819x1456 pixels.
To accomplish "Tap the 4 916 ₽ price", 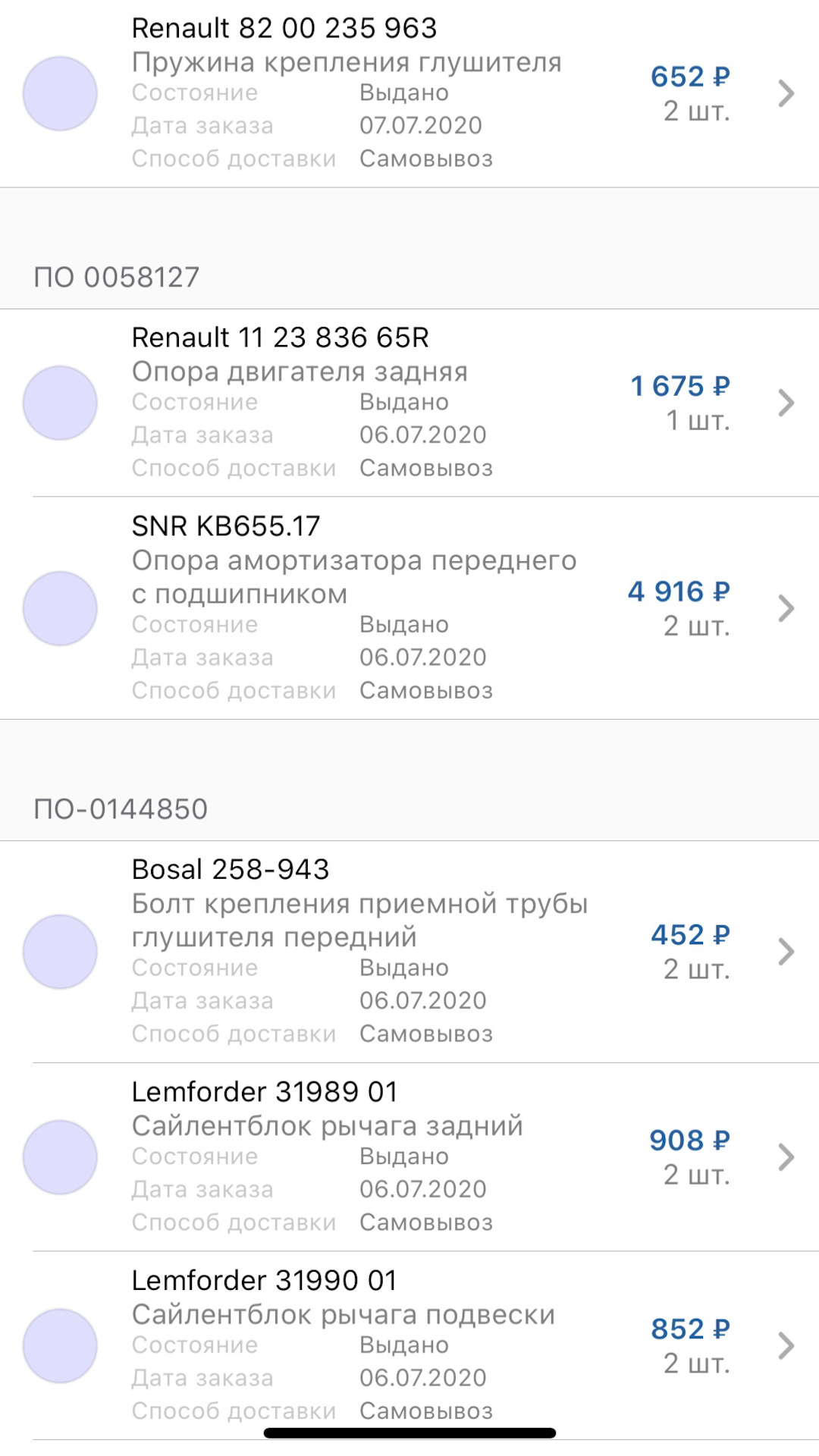I will tap(679, 591).
